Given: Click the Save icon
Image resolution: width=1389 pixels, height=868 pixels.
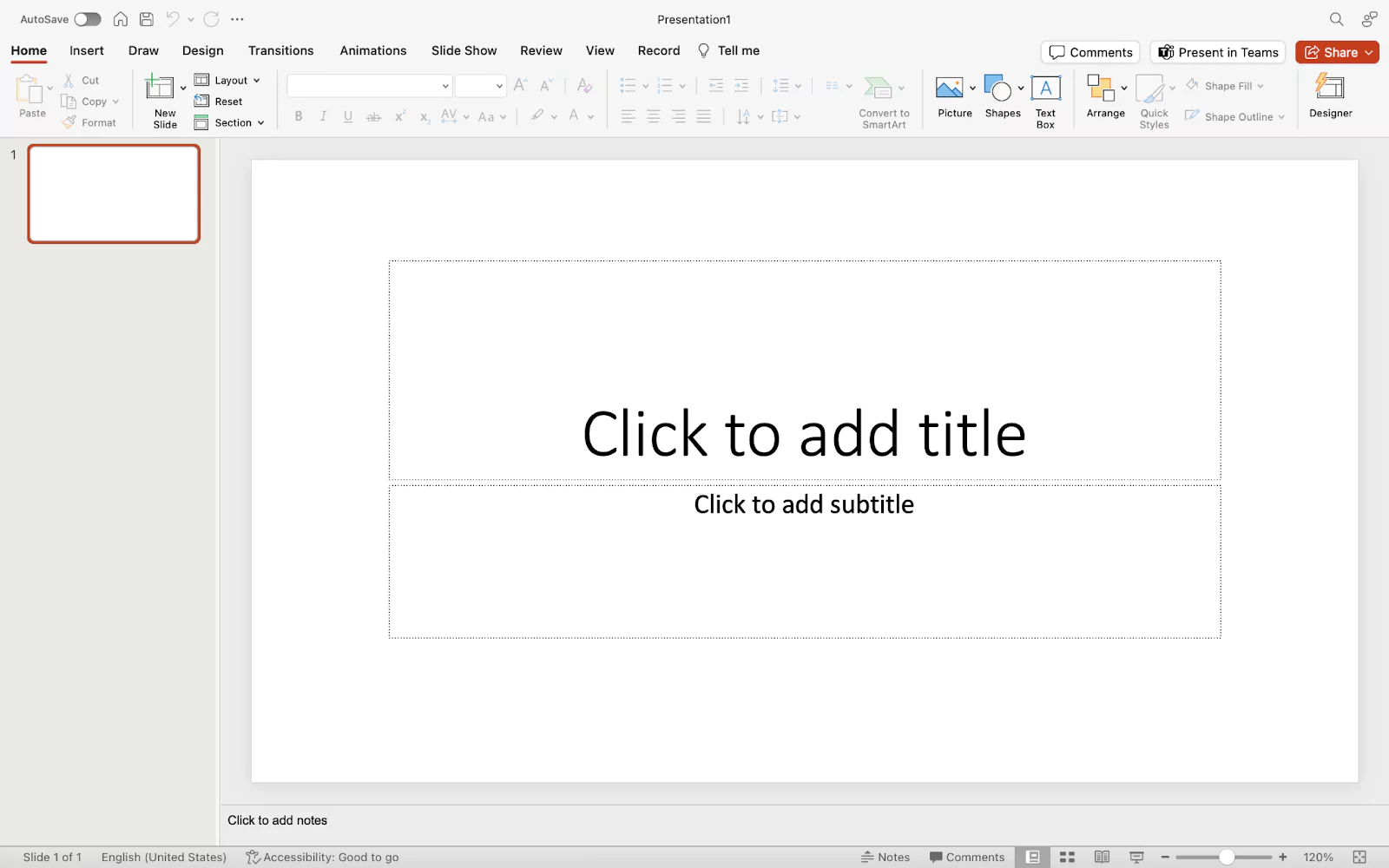Looking at the screenshot, I should pyautogui.click(x=147, y=19).
